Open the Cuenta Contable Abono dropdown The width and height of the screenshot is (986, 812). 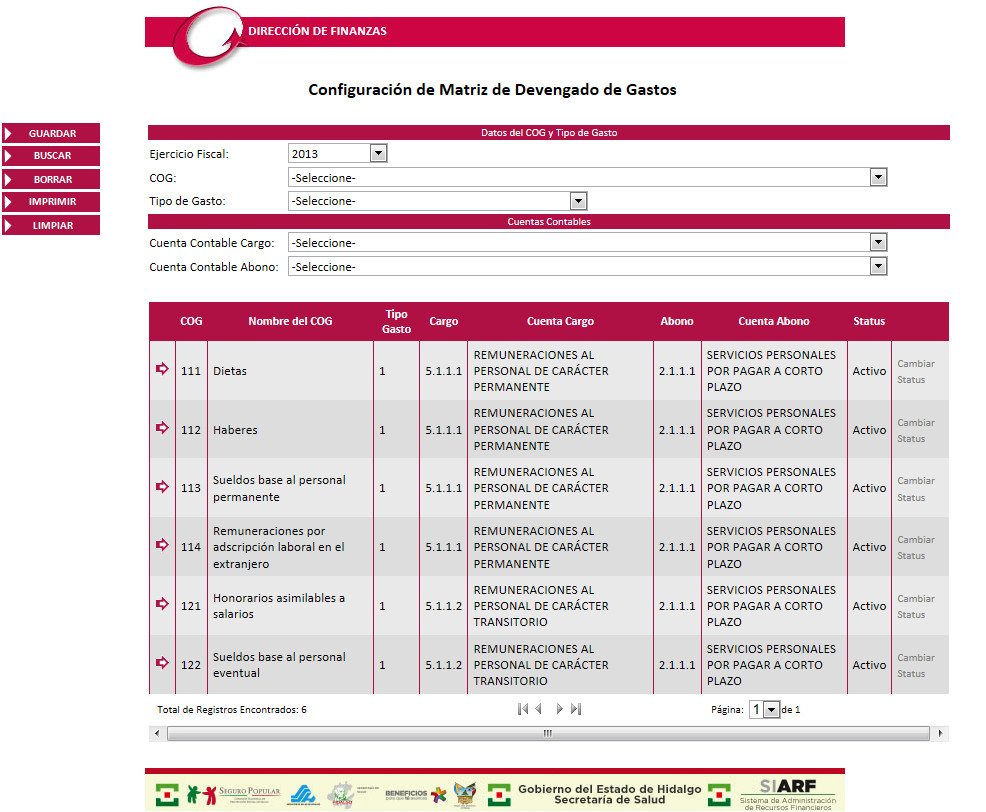coord(878,267)
